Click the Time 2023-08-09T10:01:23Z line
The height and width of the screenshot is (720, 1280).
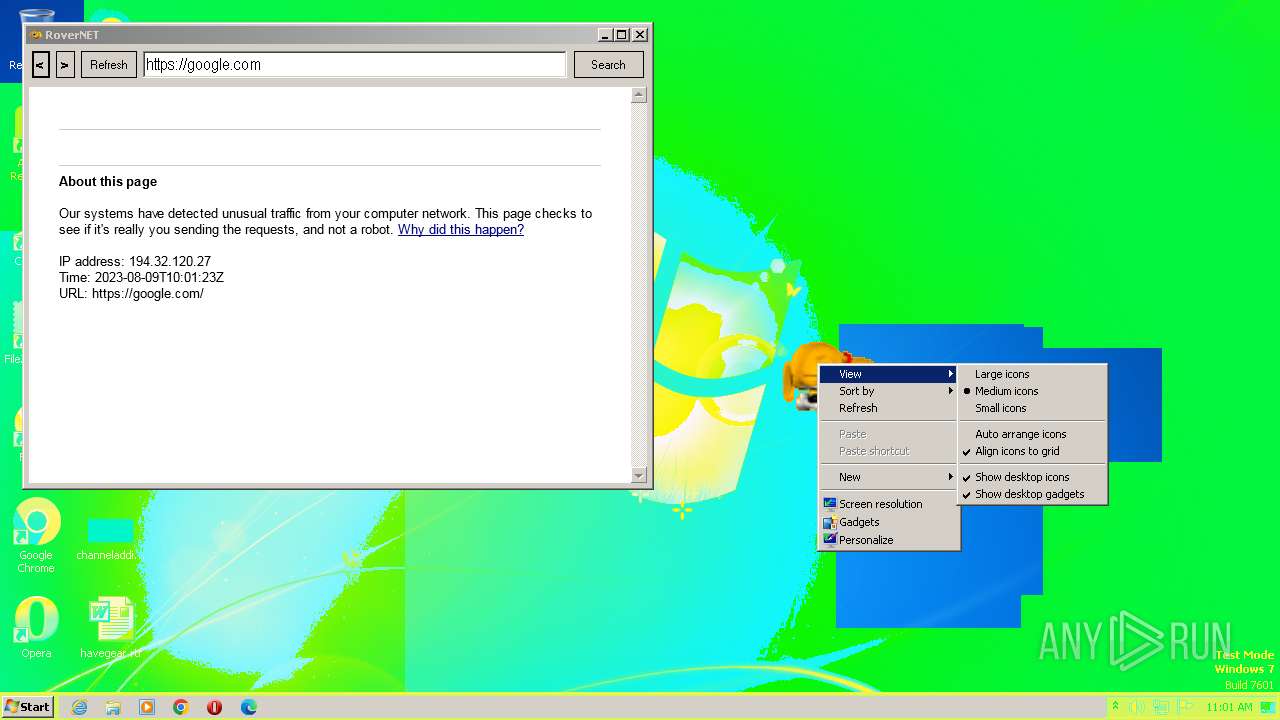[x=141, y=277]
